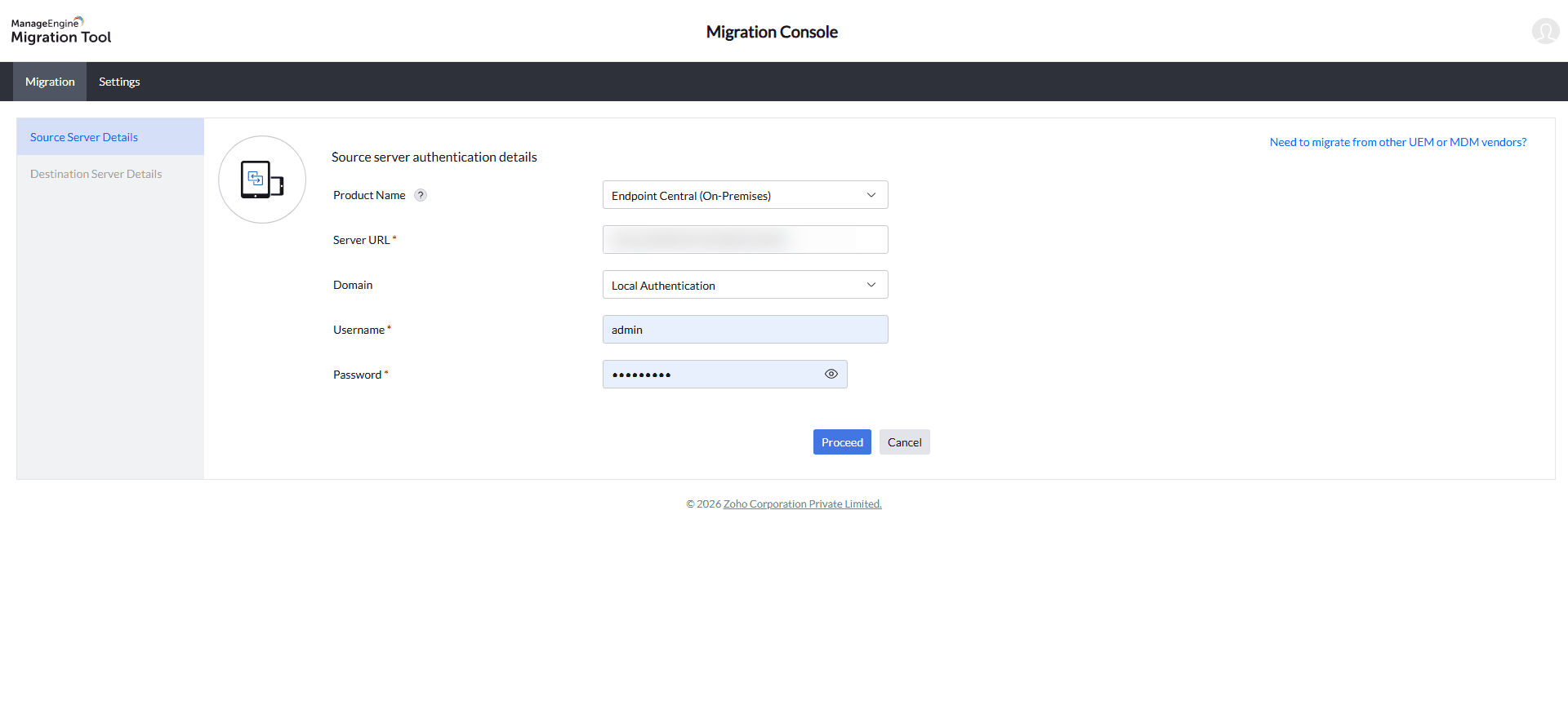
Task: Show password with the eye icon
Action: click(831, 374)
